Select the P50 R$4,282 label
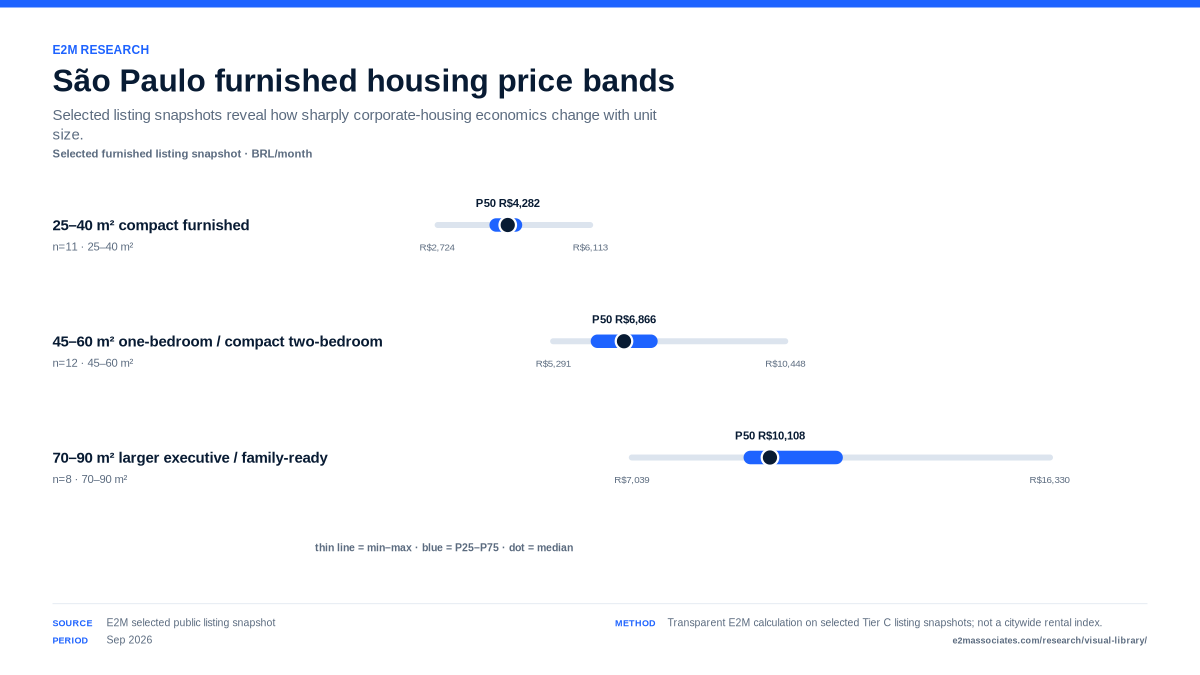The height and width of the screenshot is (675, 1200). coord(508,203)
